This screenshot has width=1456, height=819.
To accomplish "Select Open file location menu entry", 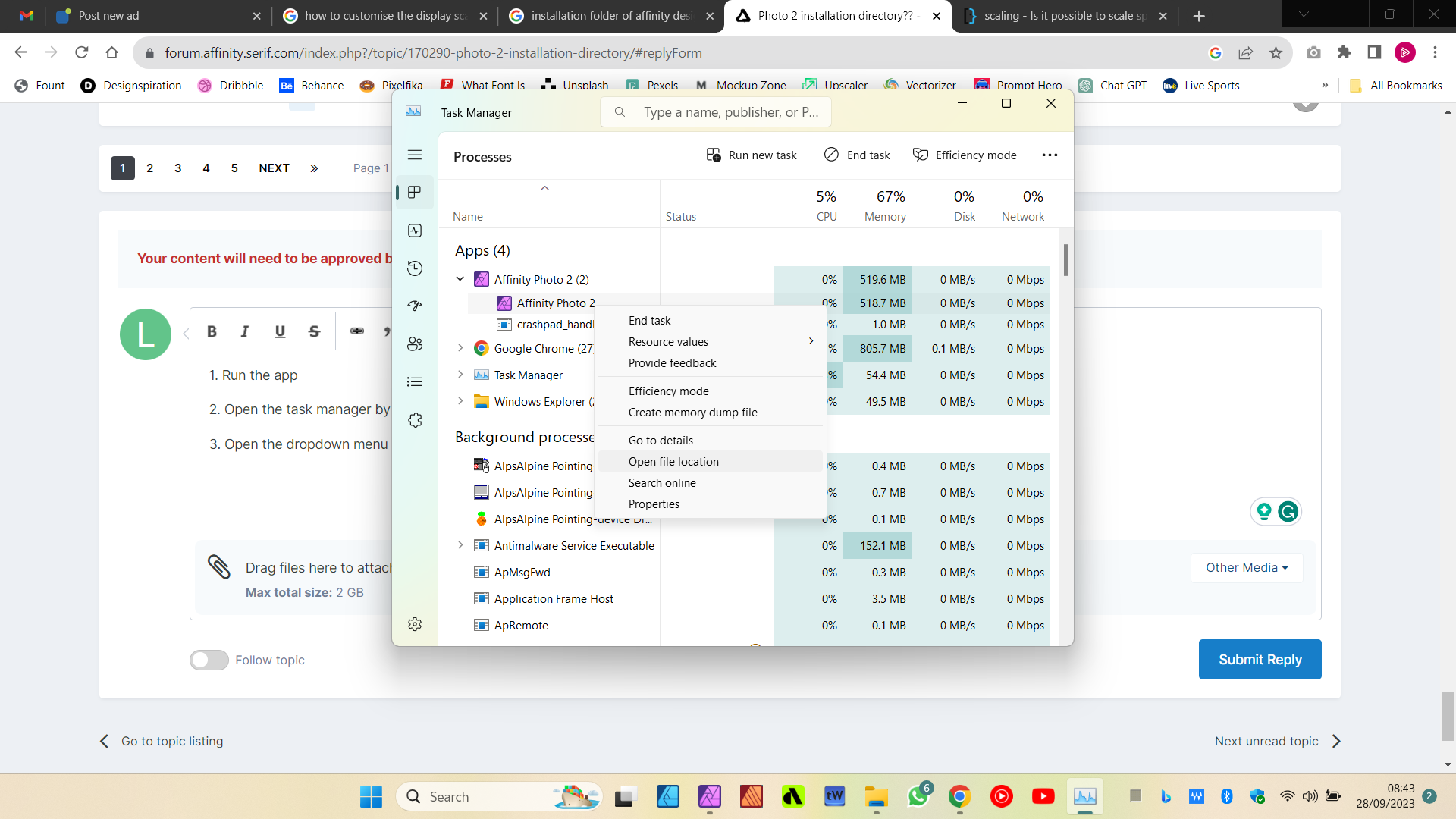I will click(x=673, y=461).
